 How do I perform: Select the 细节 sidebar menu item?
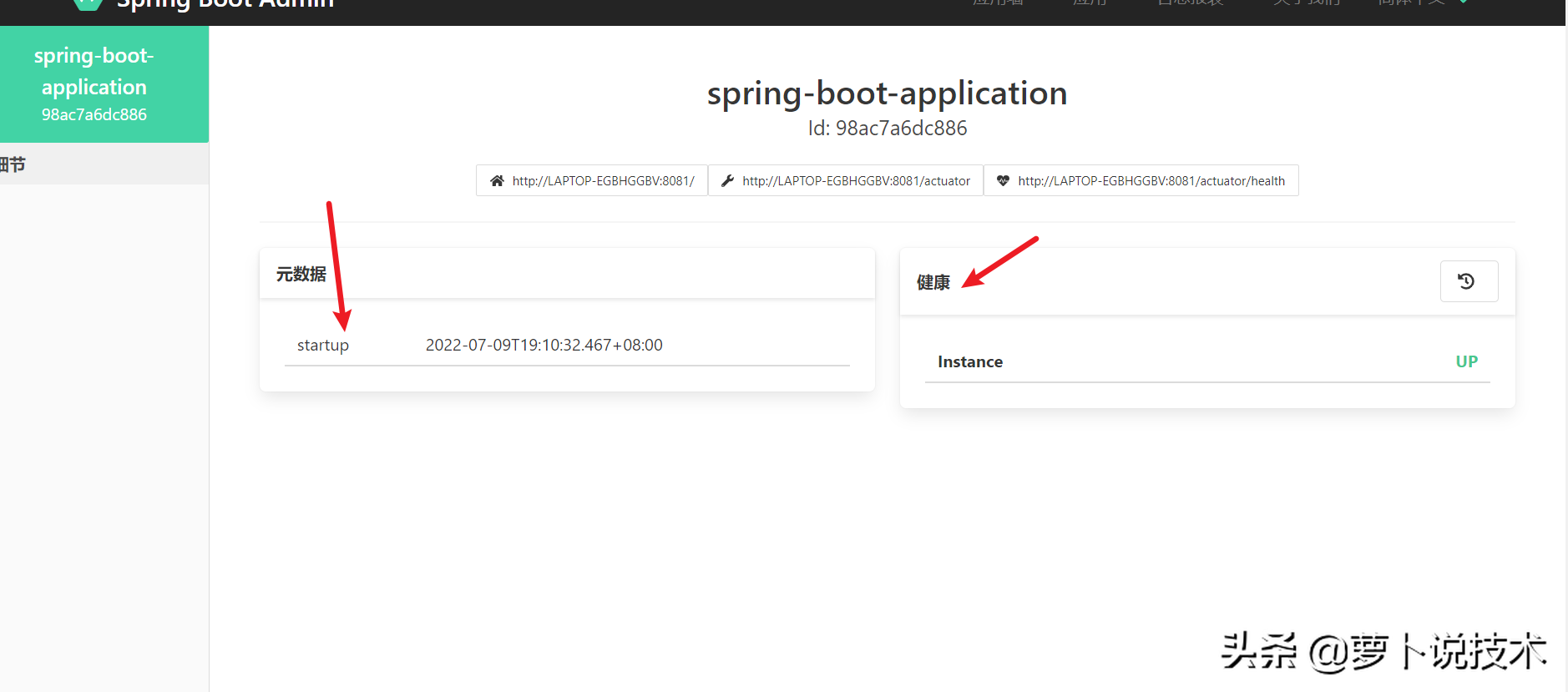click(104, 164)
